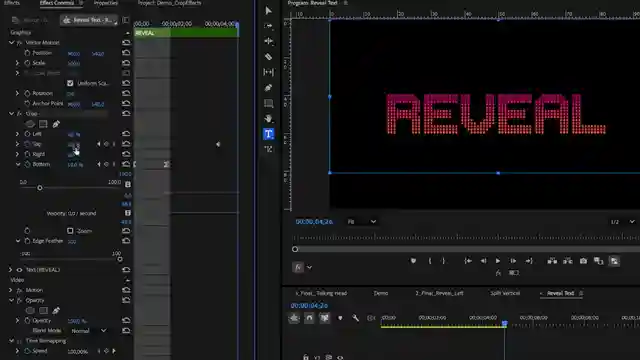The image size is (640, 360).
Task: Toggle Uniform Scale checkbox
Action: [70, 83]
